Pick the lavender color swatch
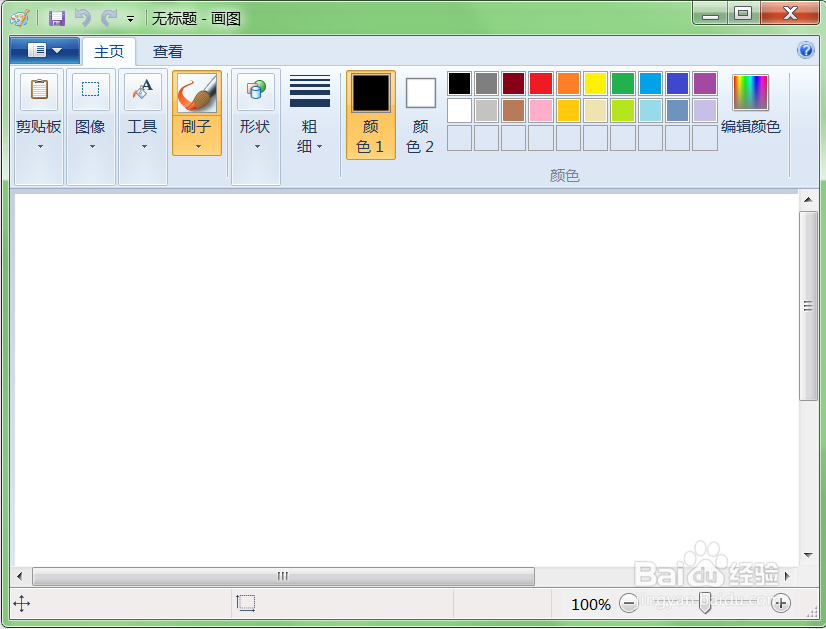 (x=705, y=111)
